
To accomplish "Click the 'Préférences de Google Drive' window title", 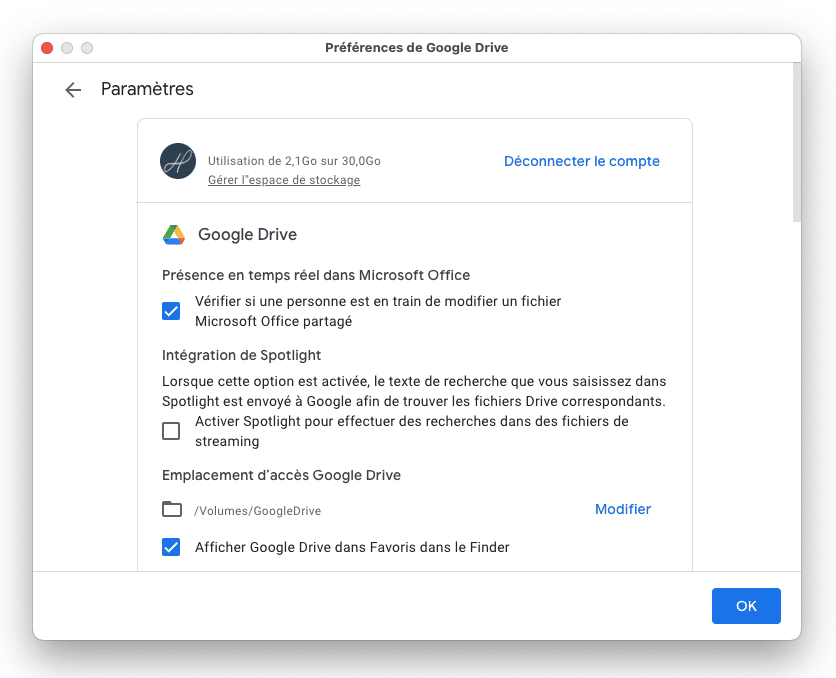I will click(x=416, y=48).
